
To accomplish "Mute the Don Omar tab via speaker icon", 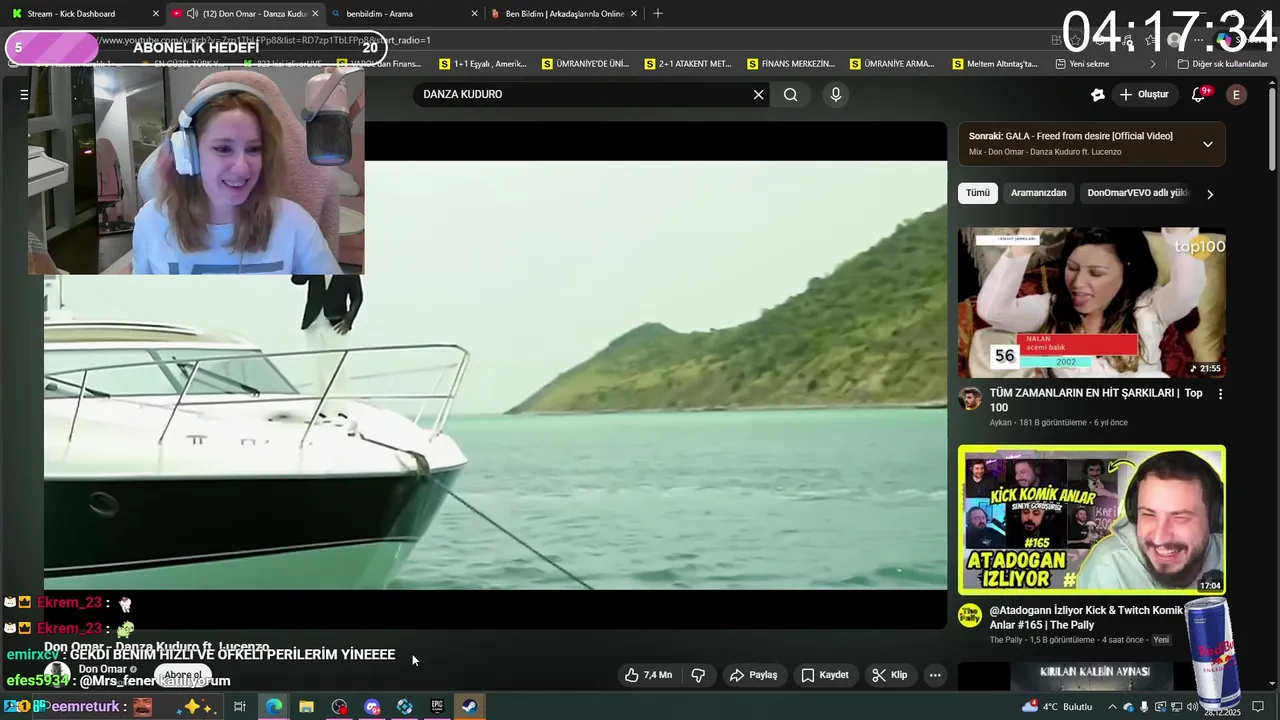I will [192, 14].
